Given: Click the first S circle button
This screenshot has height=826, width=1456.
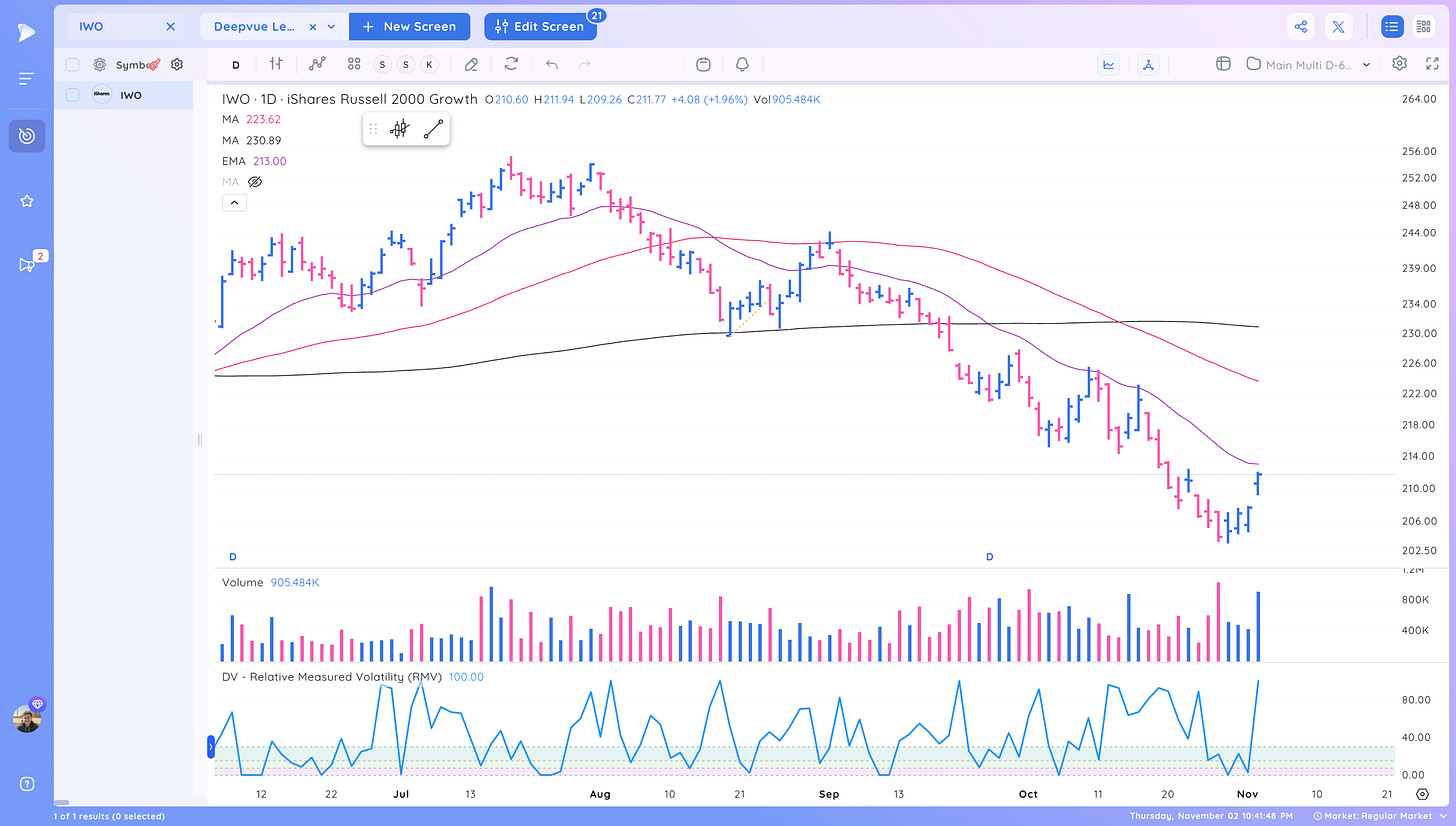Looking at the screenshot, I should point(382,64).
